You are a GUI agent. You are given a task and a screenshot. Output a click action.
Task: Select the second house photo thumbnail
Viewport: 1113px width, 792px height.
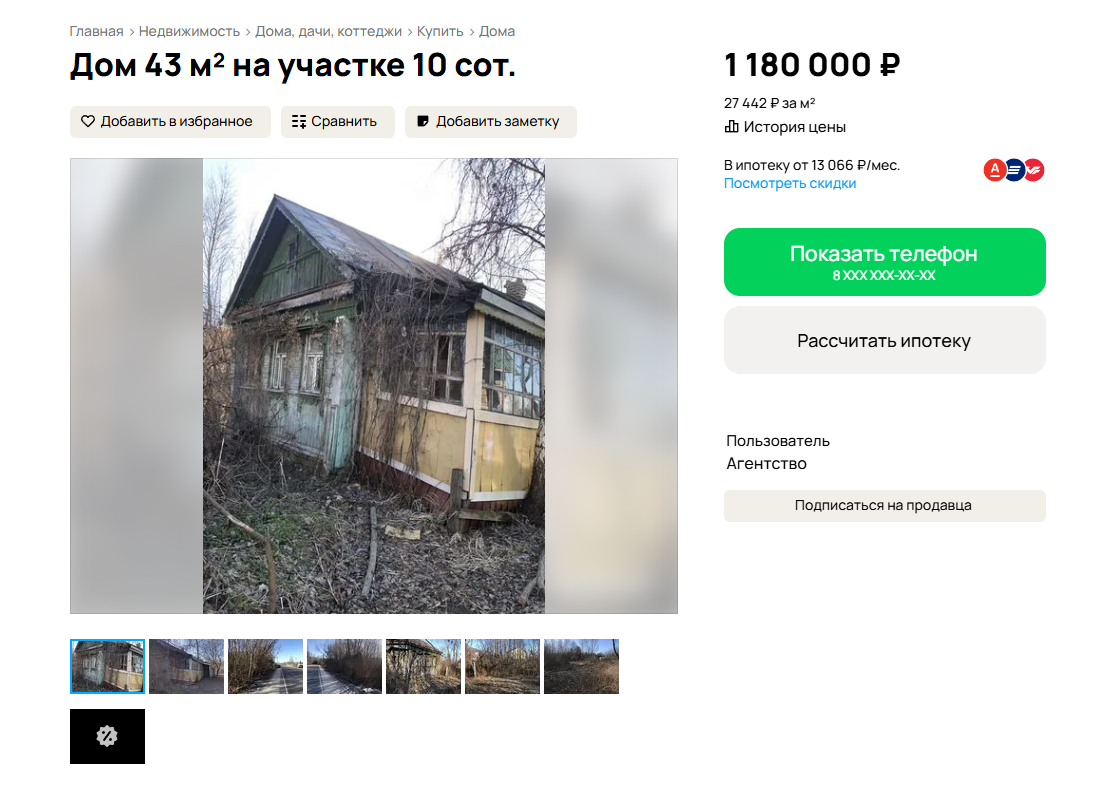[x=186, y=666]
